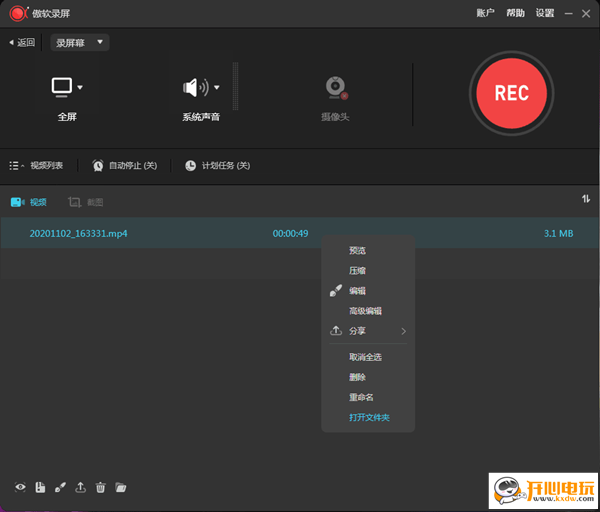Screen dimensions: 600x512
Task: Open folder icon in bottom toolbar
Action: 121,487
